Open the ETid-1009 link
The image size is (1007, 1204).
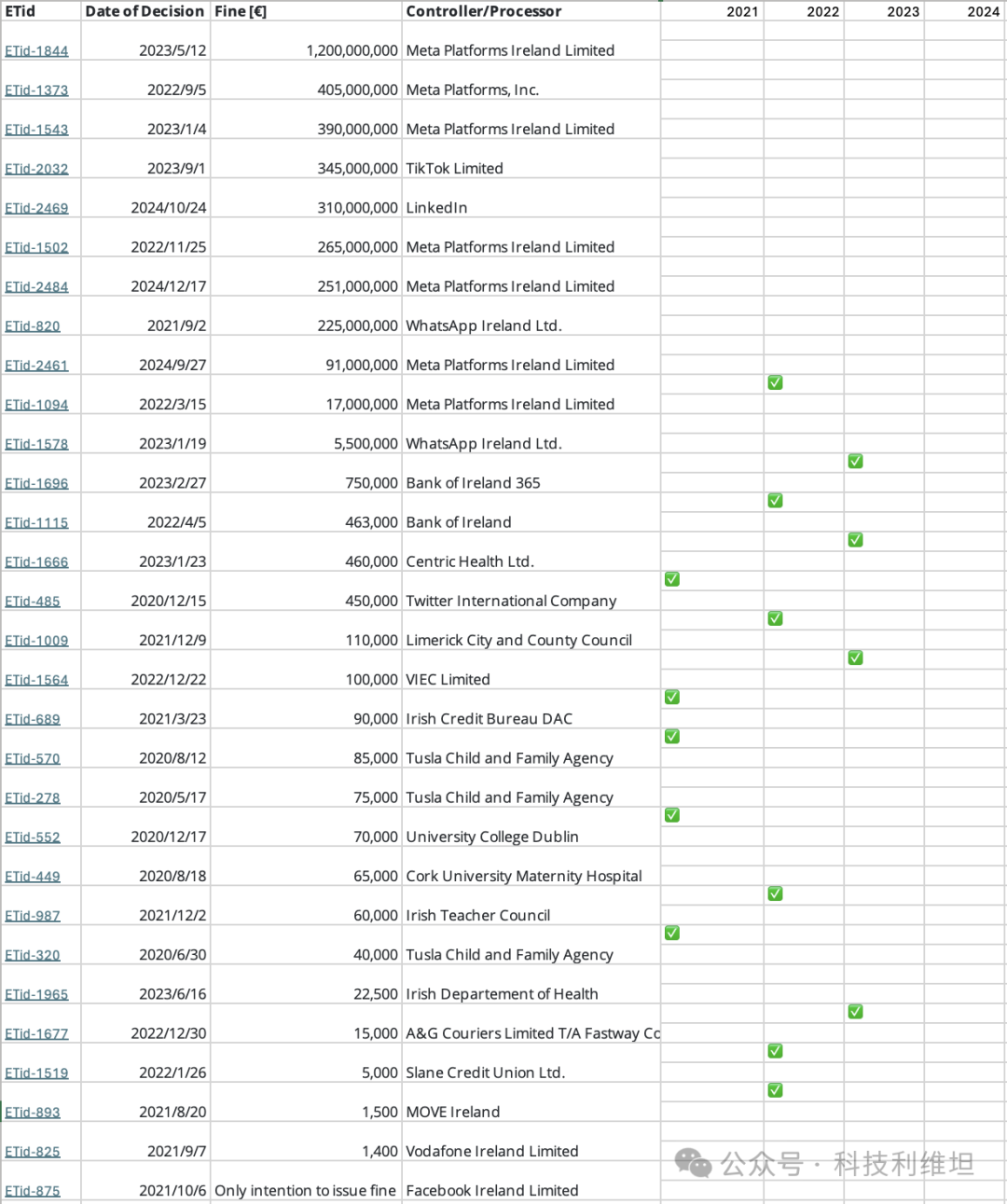36,640
